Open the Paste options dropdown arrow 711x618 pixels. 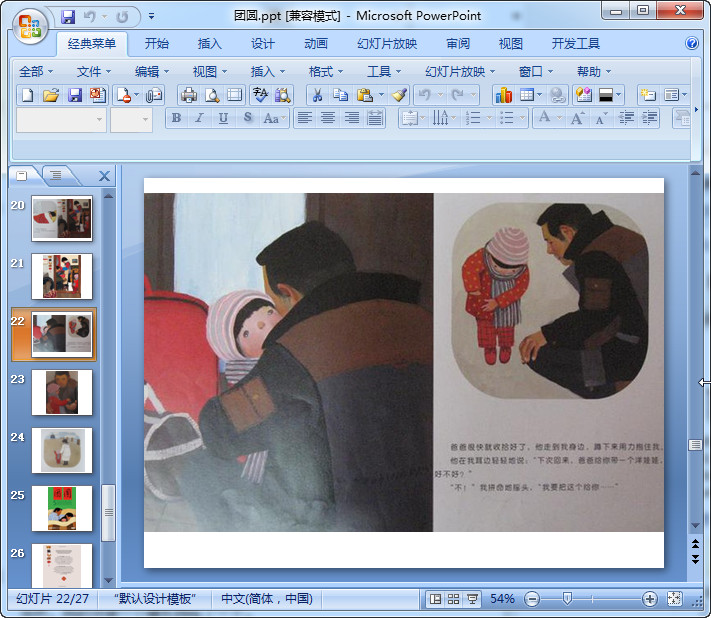381,95
